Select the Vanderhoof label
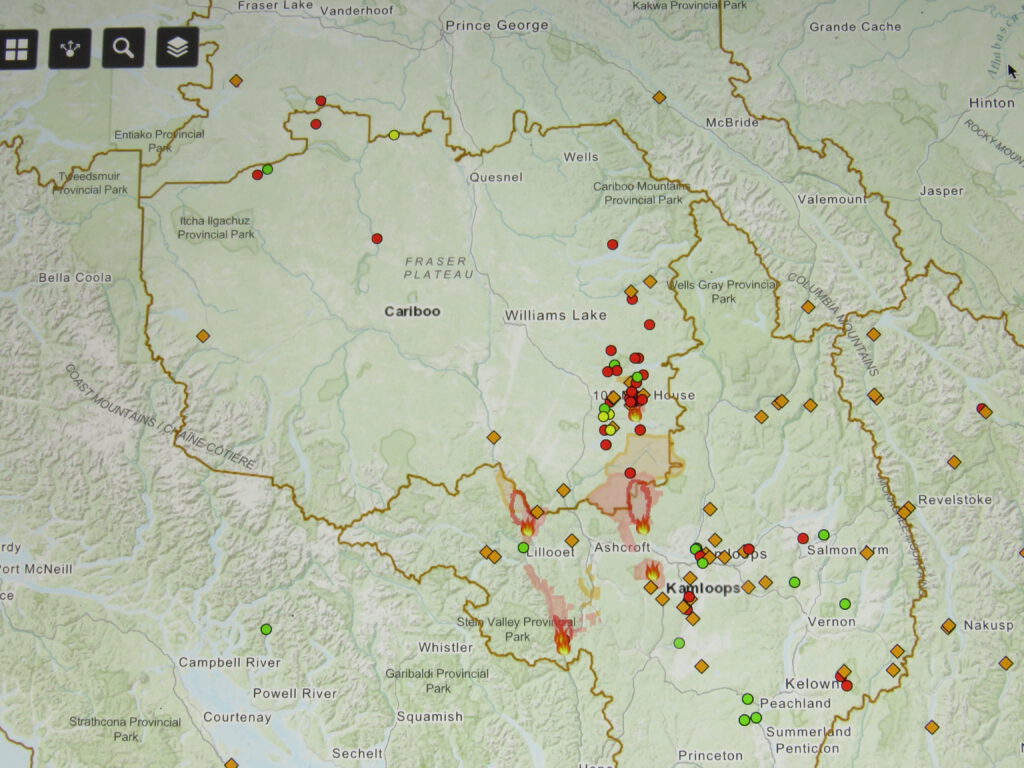Viewport: 1024px width, 768px height. 357,10
